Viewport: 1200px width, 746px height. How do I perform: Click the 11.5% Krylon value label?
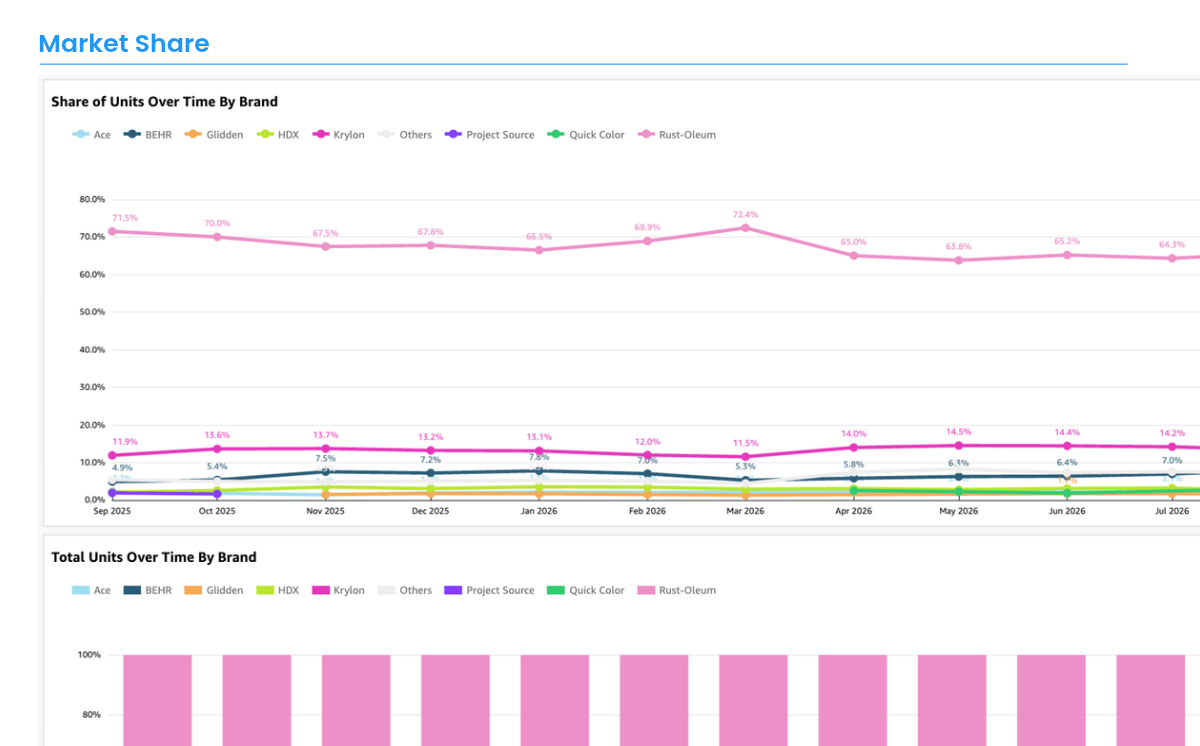(745, 443)
